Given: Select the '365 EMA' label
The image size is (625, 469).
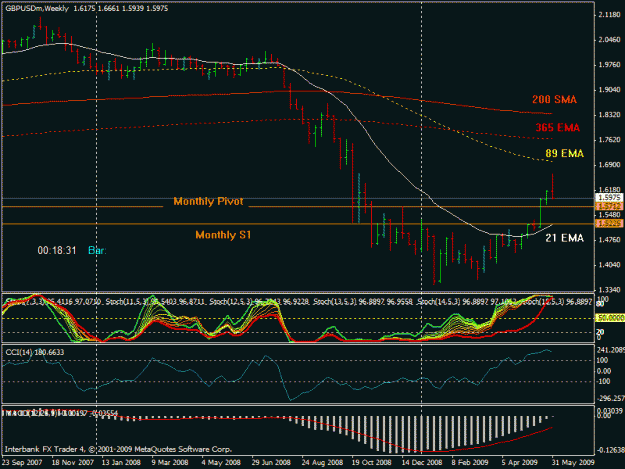Looking at the screenshot, I should (557, 128).
